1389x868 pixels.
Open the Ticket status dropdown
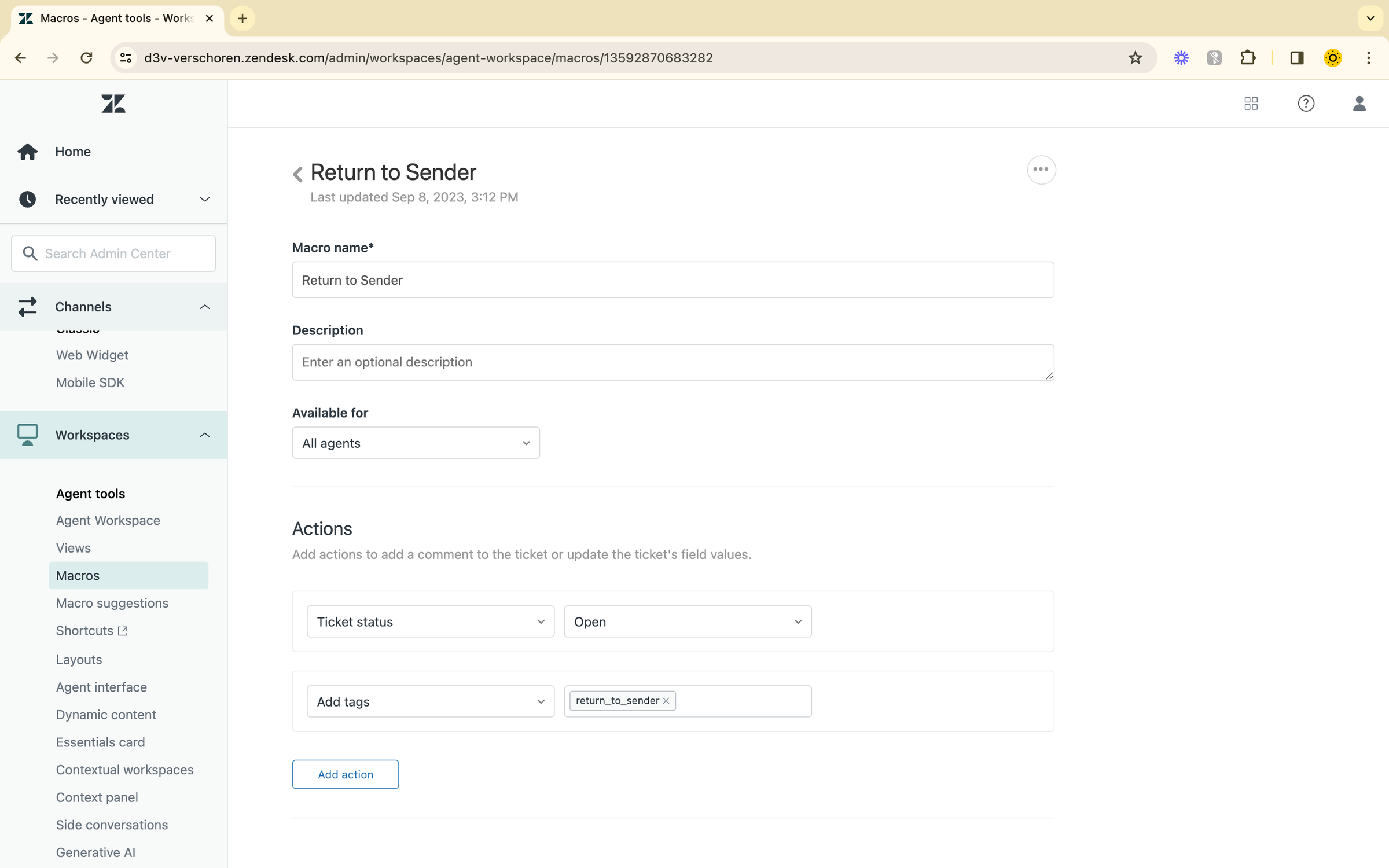click(x=429, y=621)
